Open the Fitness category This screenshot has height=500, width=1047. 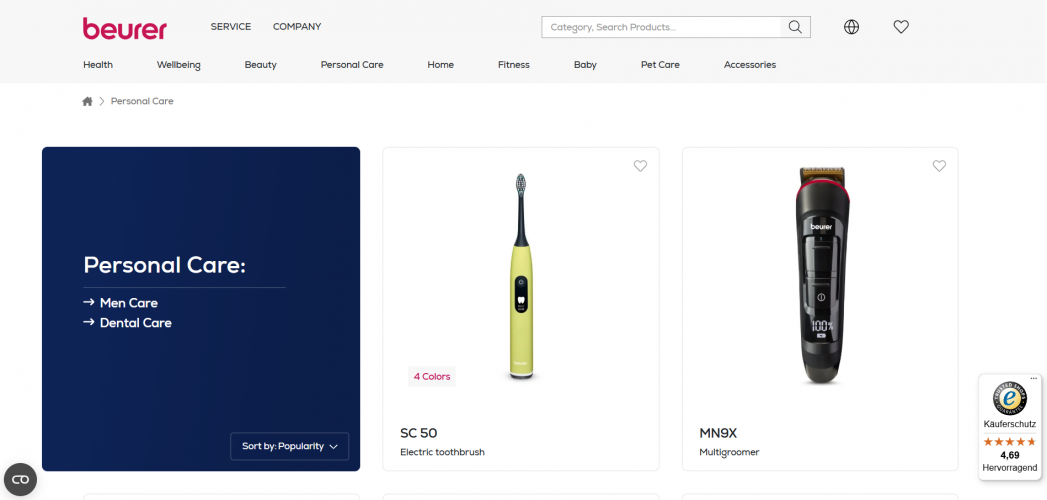click(x=513, y=65)
